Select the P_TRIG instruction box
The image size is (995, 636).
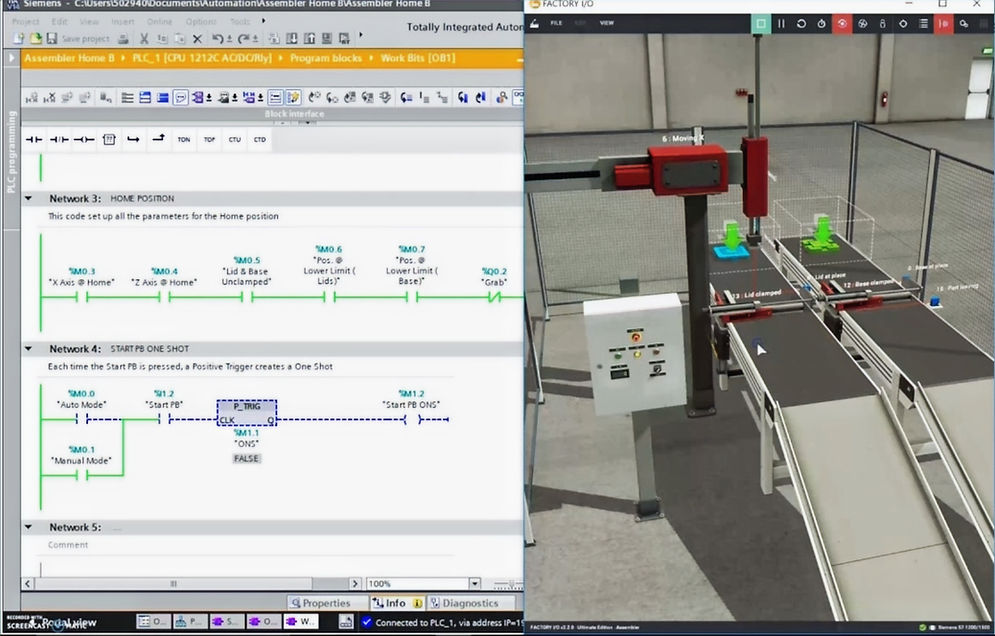point(247,413)
